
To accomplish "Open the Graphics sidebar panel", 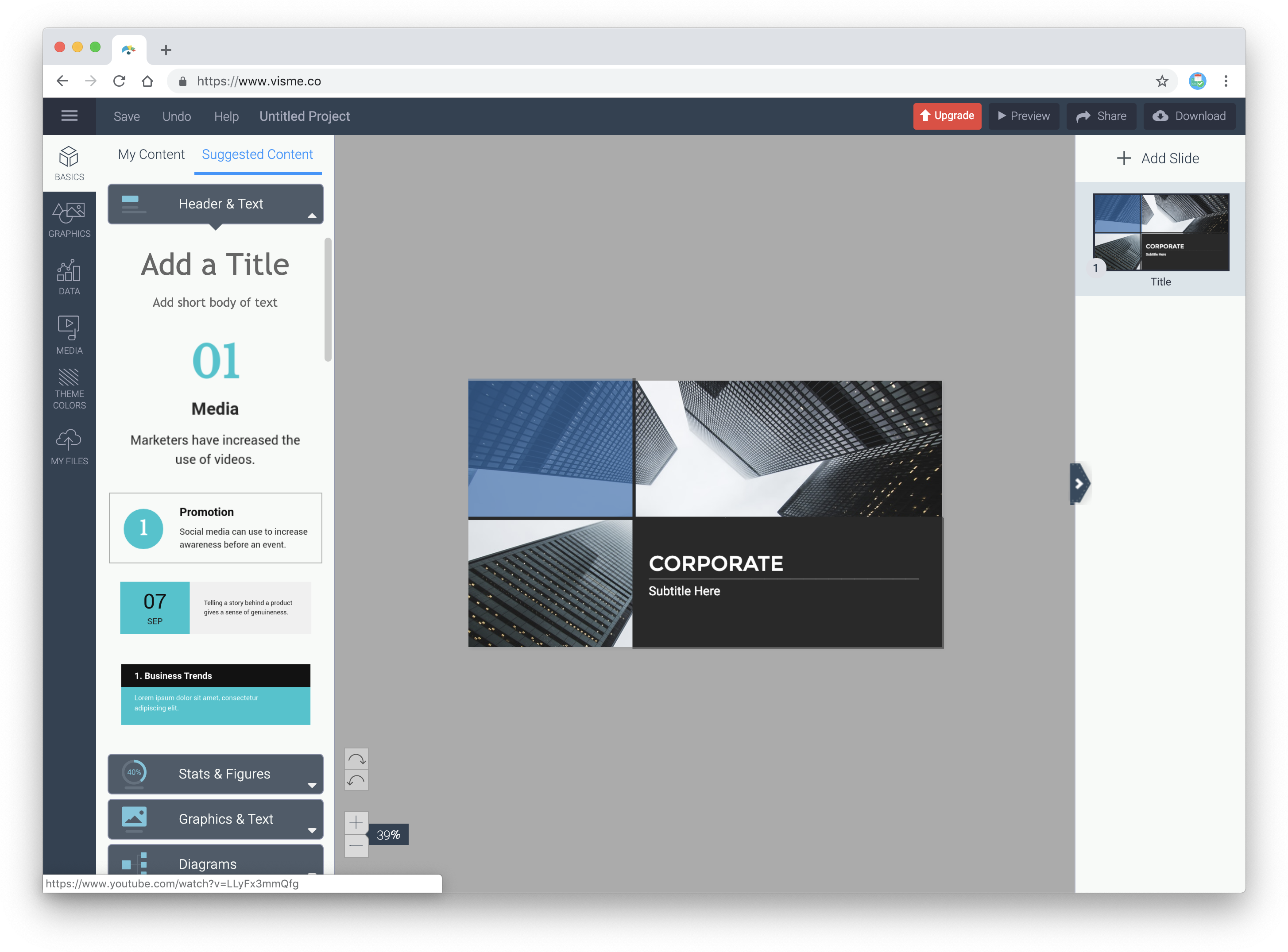I will coord(69,220).
